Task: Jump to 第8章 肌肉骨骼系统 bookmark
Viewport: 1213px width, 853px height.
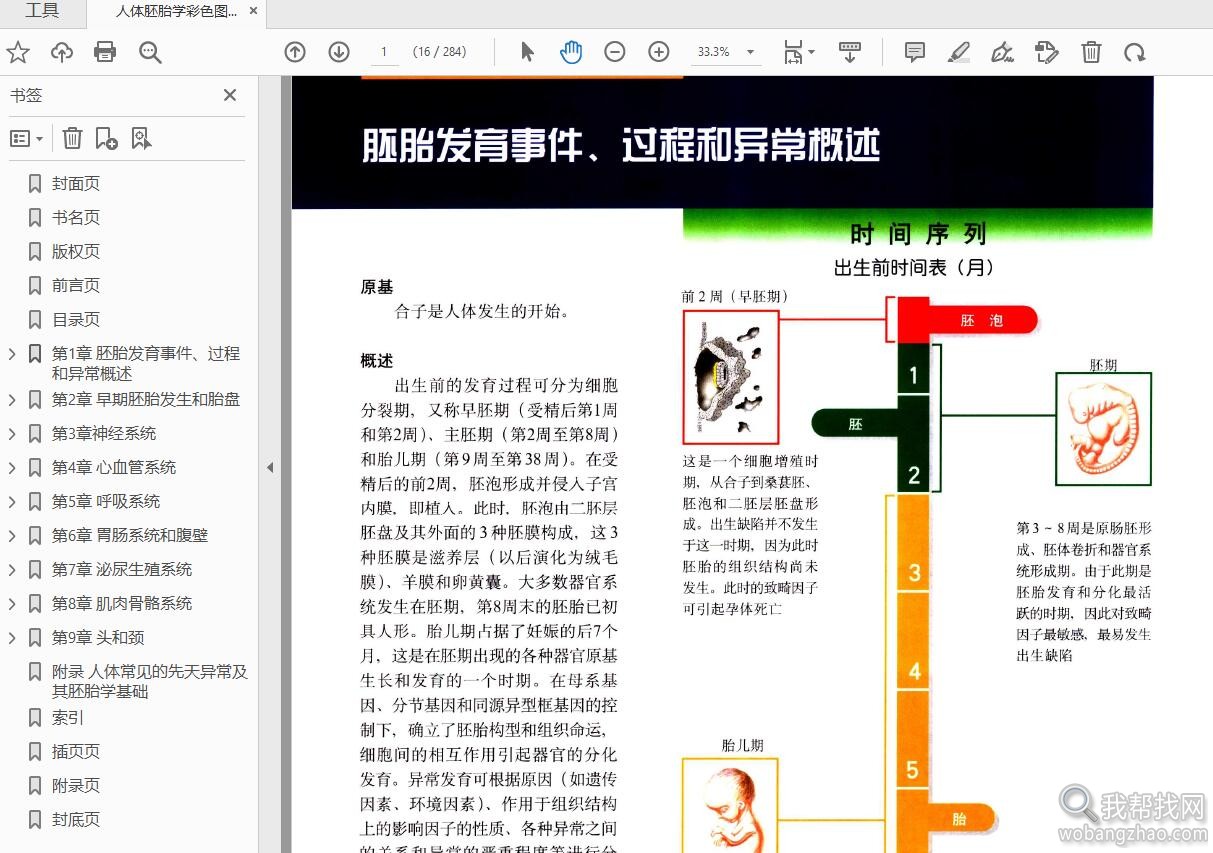Action: (122, 603)
